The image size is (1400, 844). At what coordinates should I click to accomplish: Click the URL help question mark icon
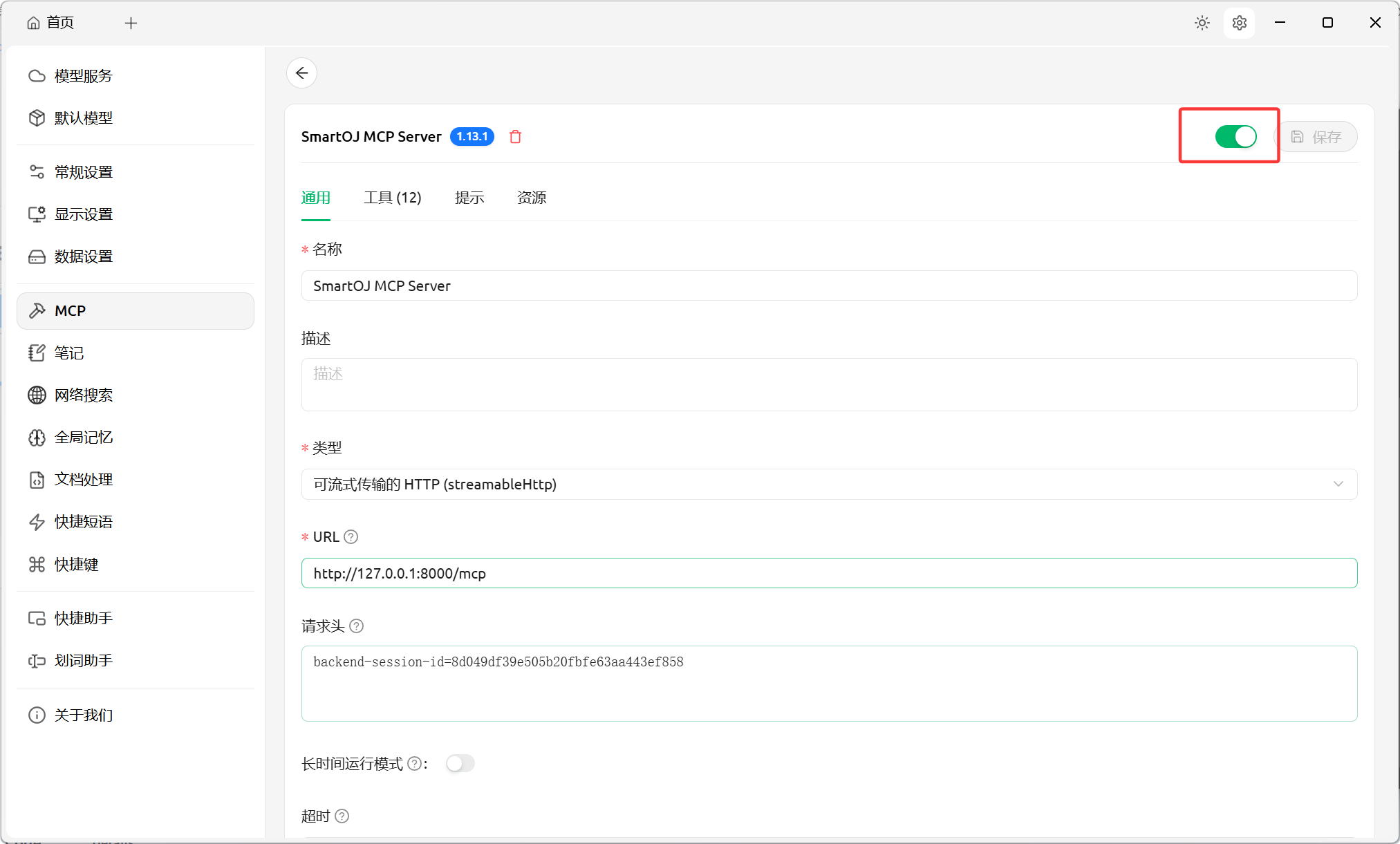click(351, 537)
